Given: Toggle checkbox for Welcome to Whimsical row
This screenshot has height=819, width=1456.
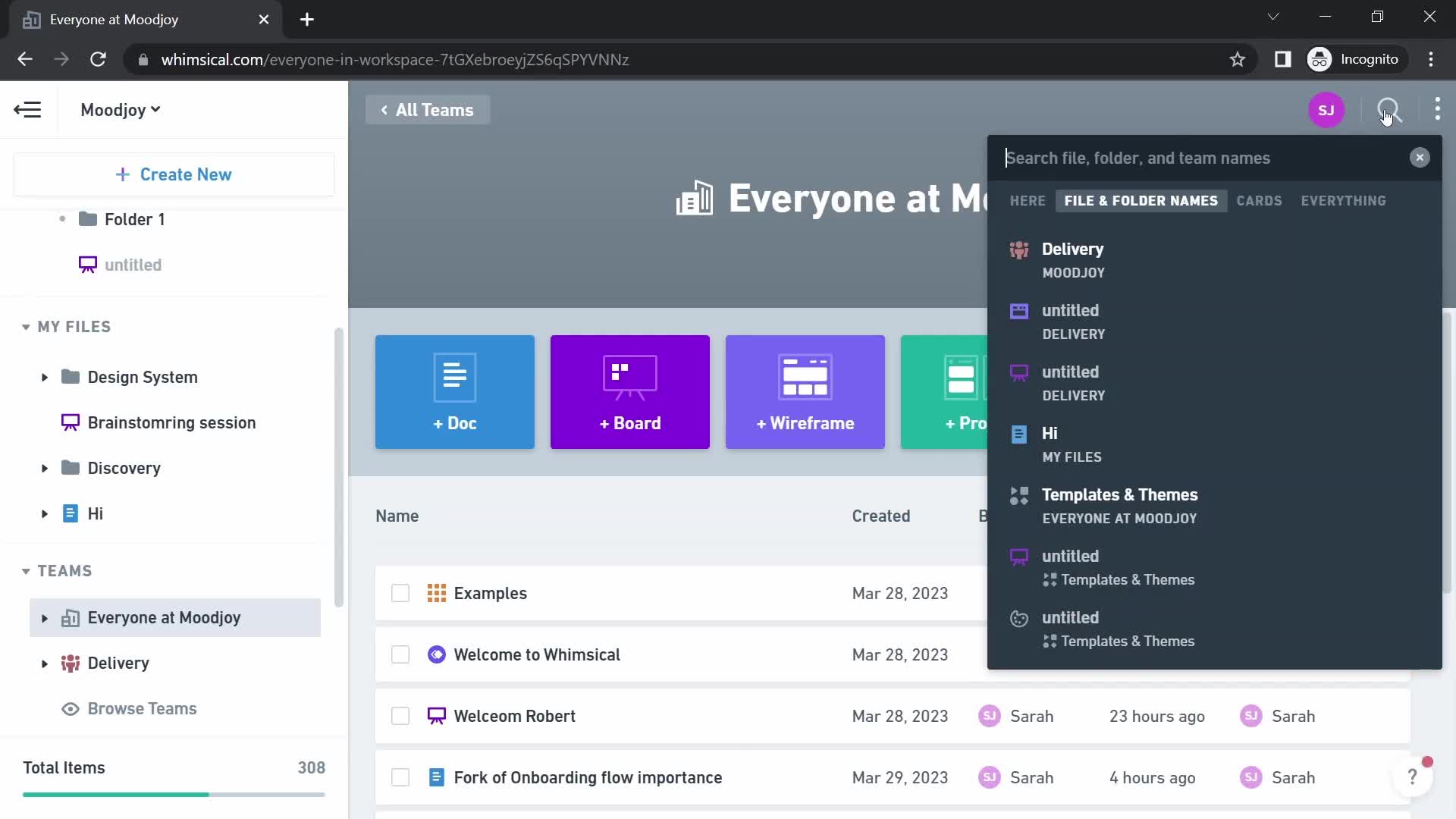Looking at the screenshot, I should pos(401,655).
